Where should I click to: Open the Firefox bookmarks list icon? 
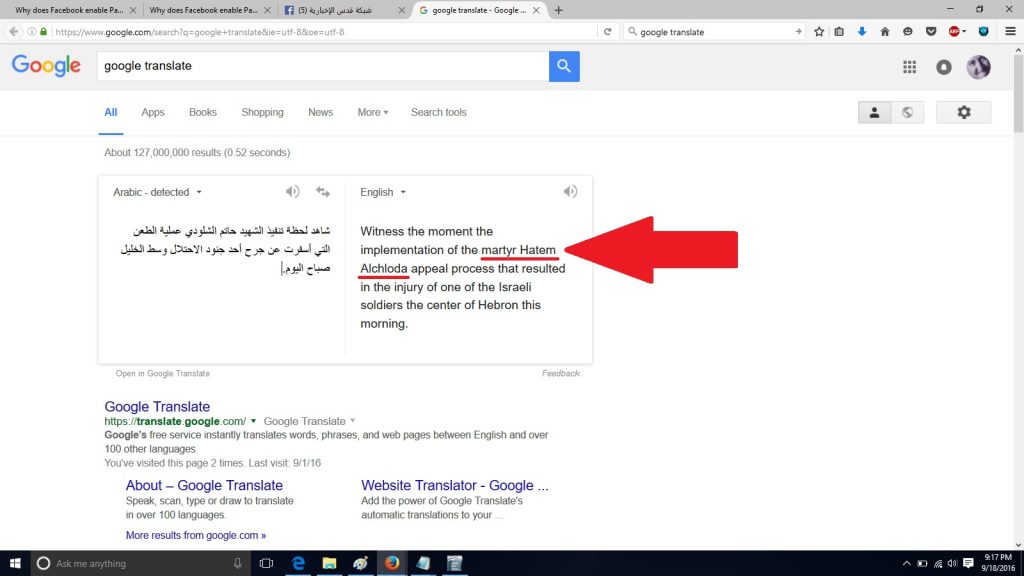839,31
